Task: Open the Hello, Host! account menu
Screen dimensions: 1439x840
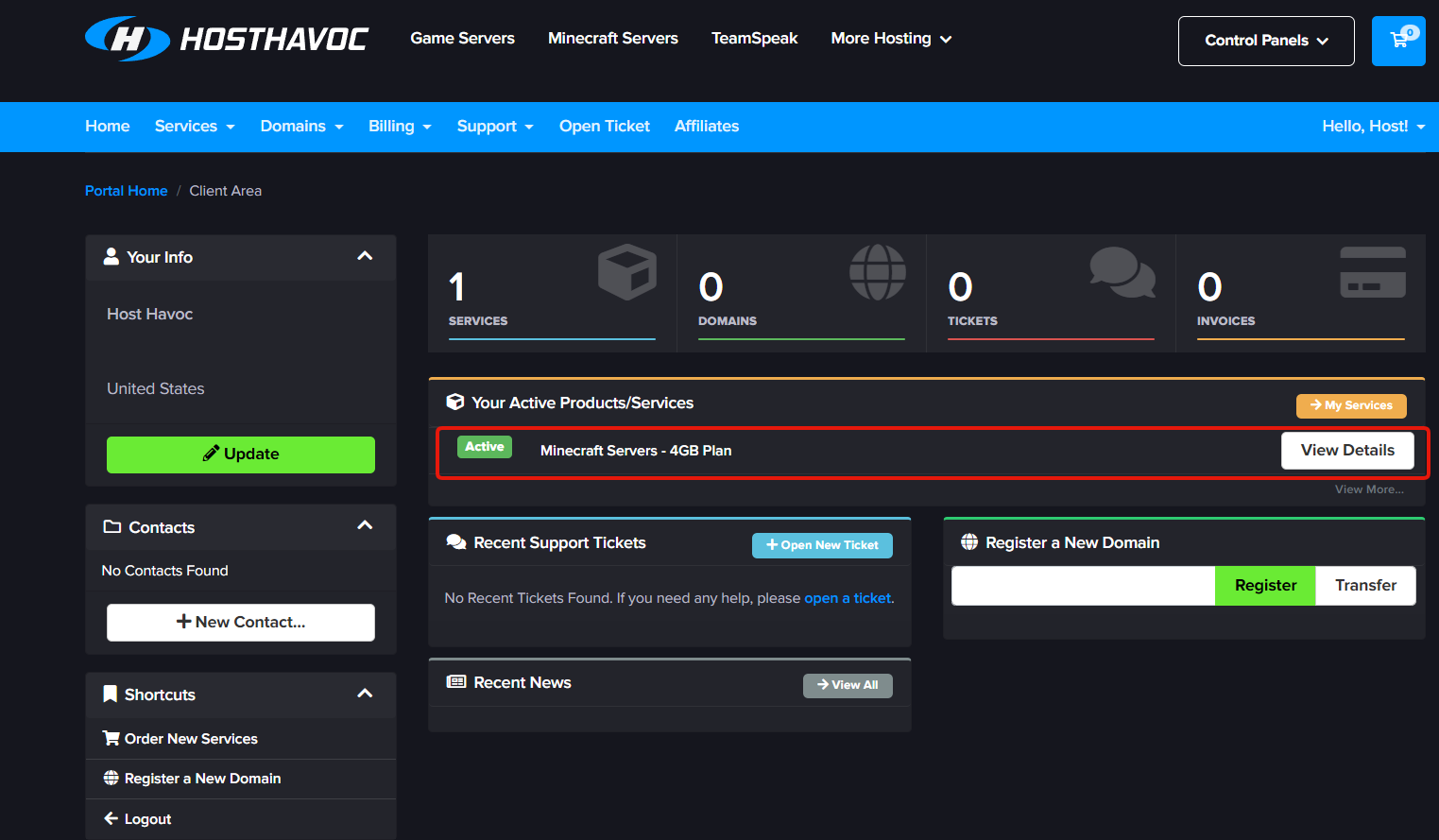Action: [x=1373, y=127]
